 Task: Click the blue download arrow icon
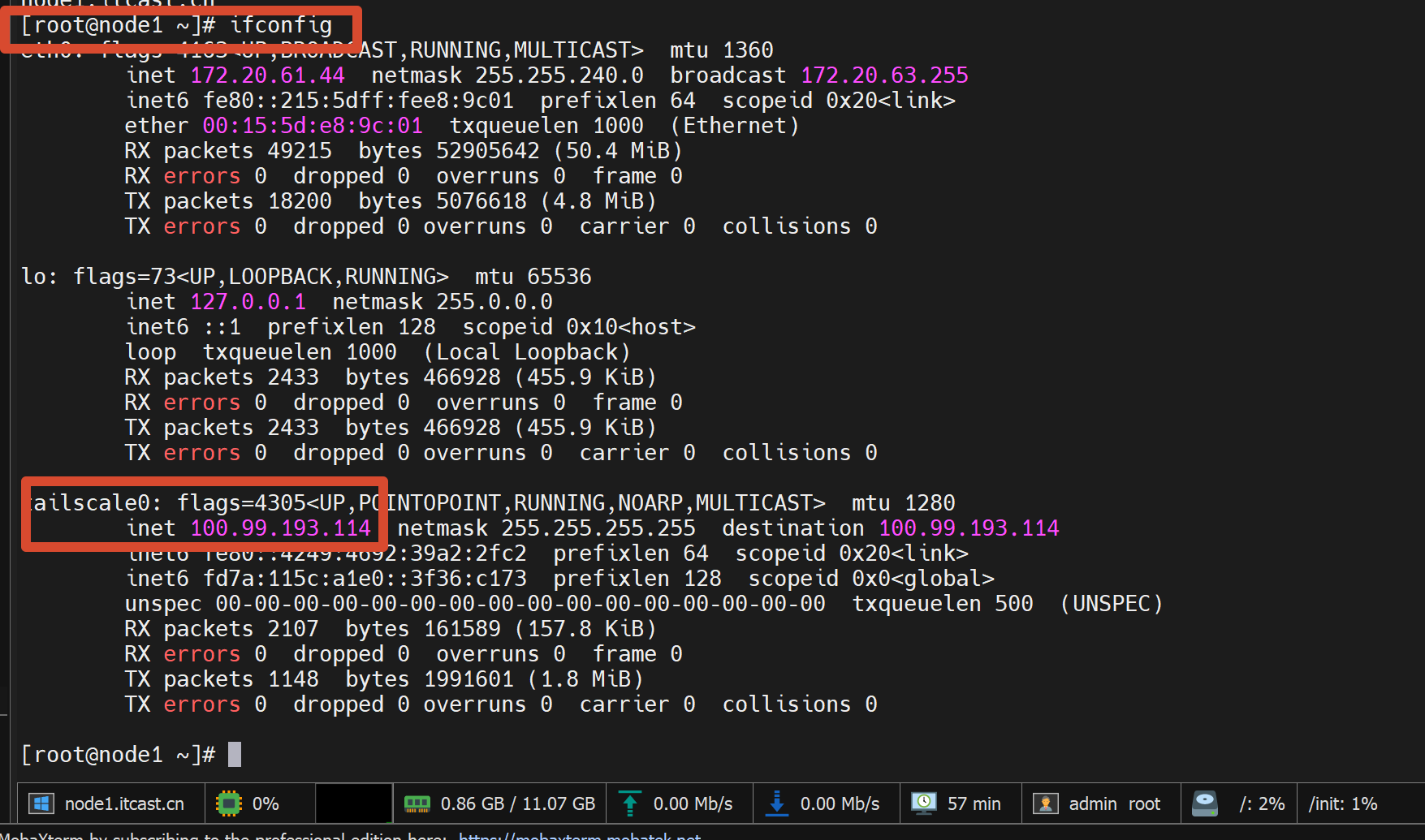click(x=777, y=803)
